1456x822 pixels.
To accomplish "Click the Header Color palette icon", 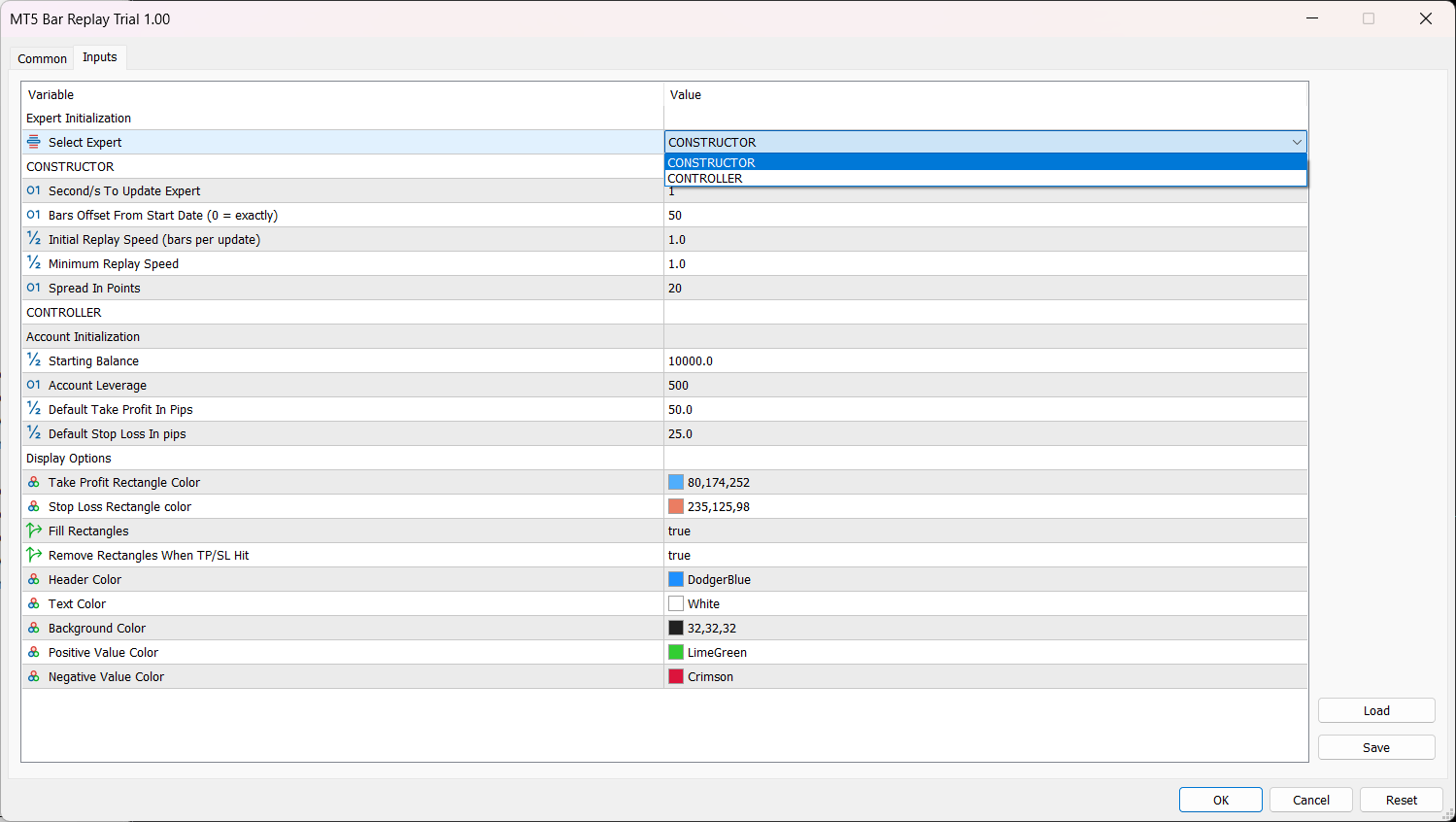I will coord(34,579).
